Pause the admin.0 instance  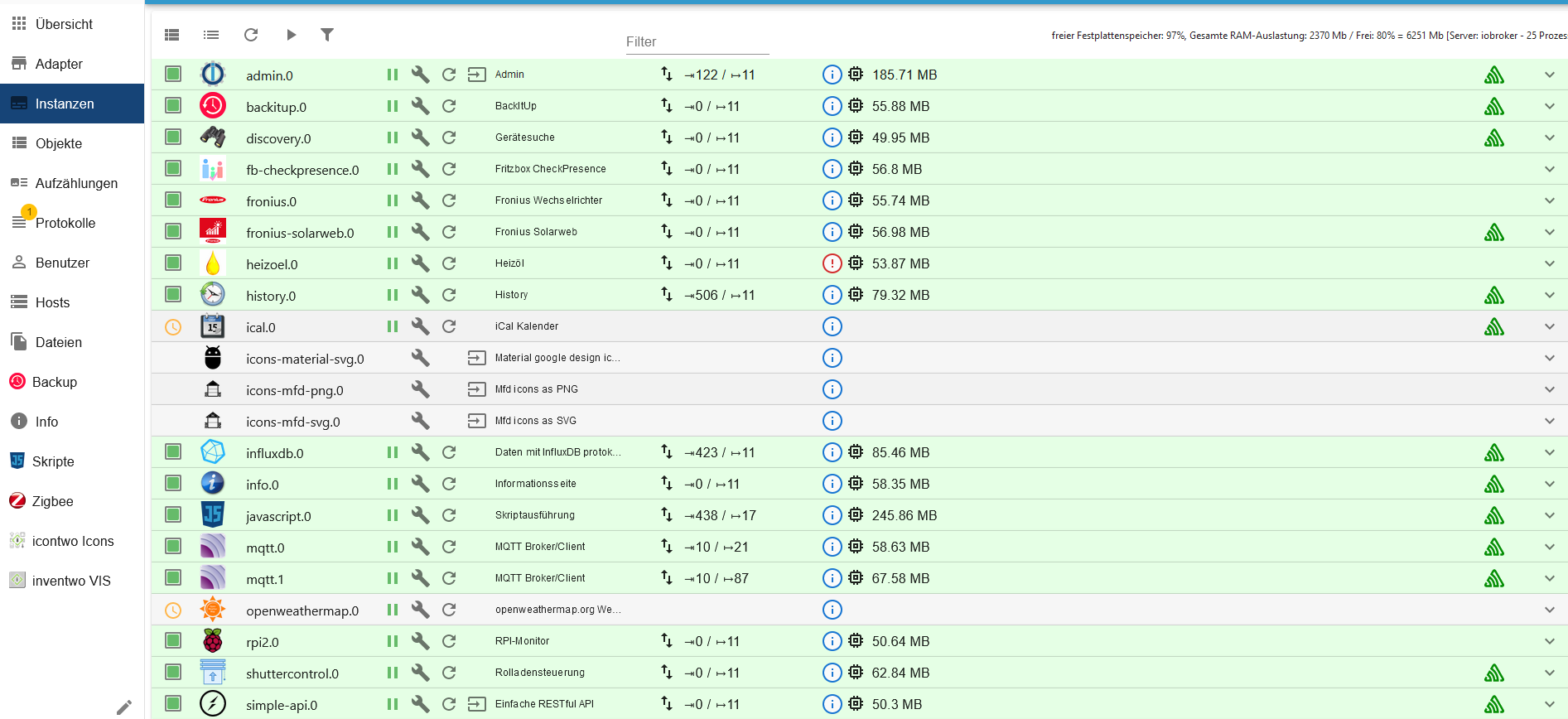pyautogui.click(x=393, y=75)
